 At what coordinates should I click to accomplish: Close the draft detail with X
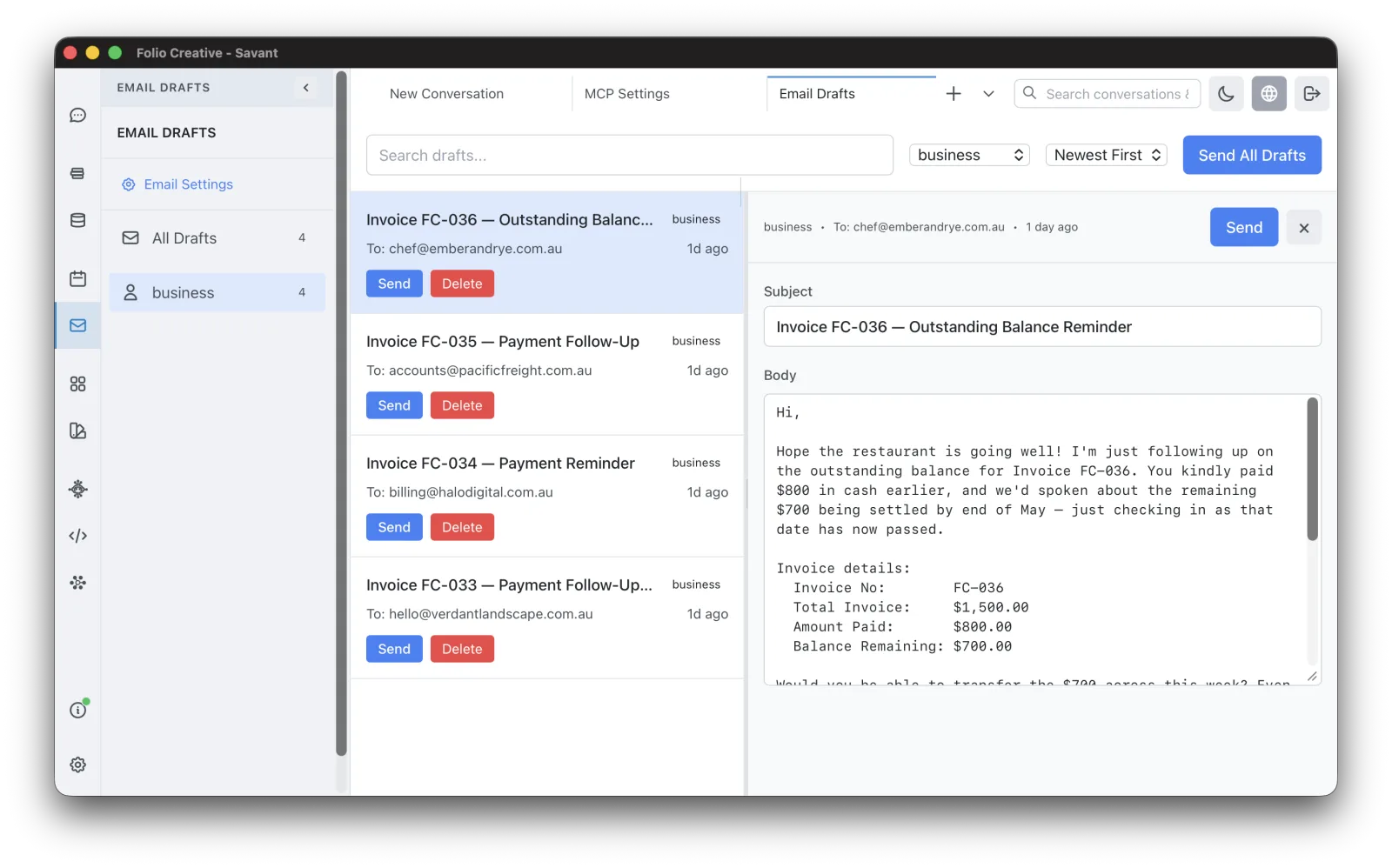[1303, 228]
